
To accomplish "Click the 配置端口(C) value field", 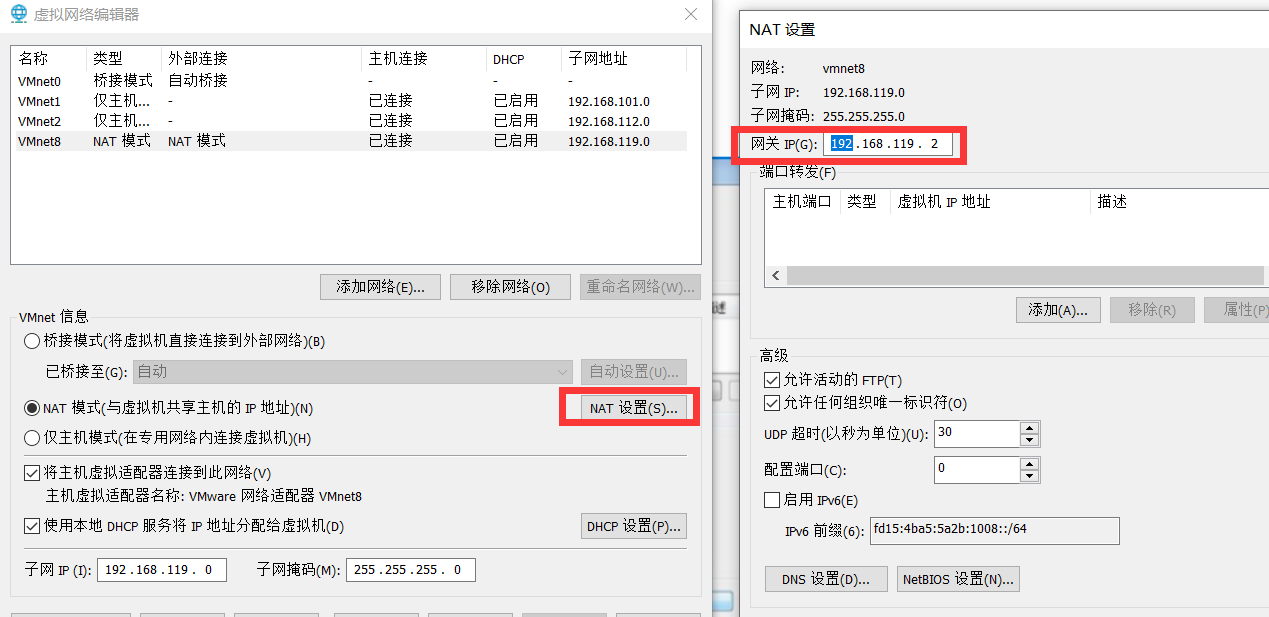I will 977,470.
